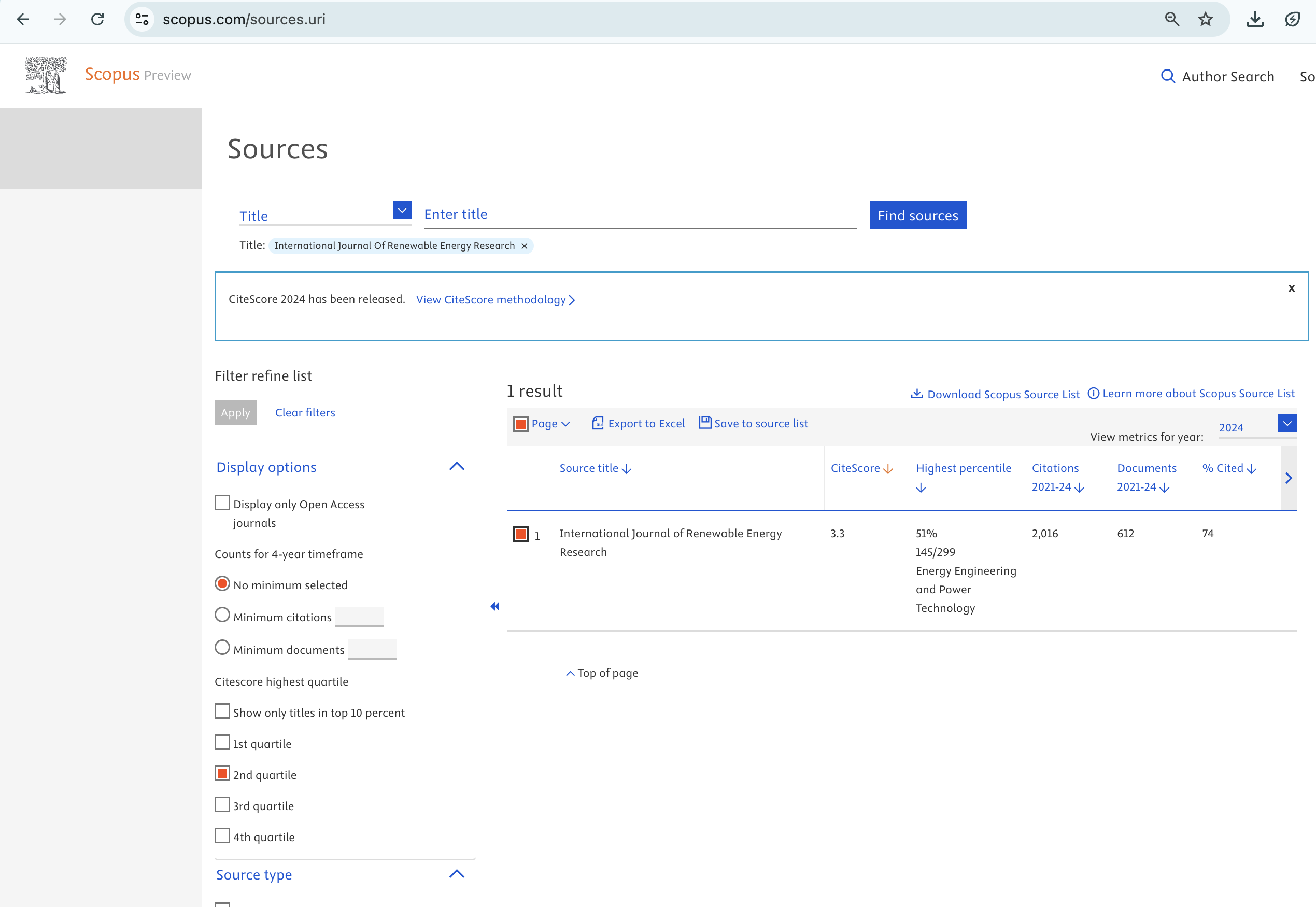Collapse the Display options section

457,467
